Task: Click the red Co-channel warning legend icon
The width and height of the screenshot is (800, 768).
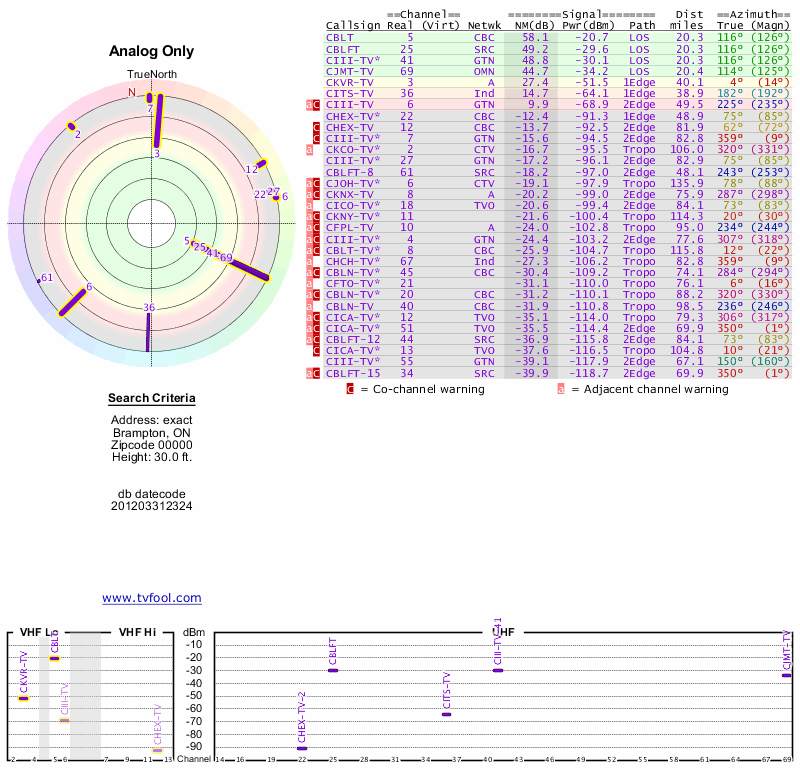Action: click(x=350, y=389)
